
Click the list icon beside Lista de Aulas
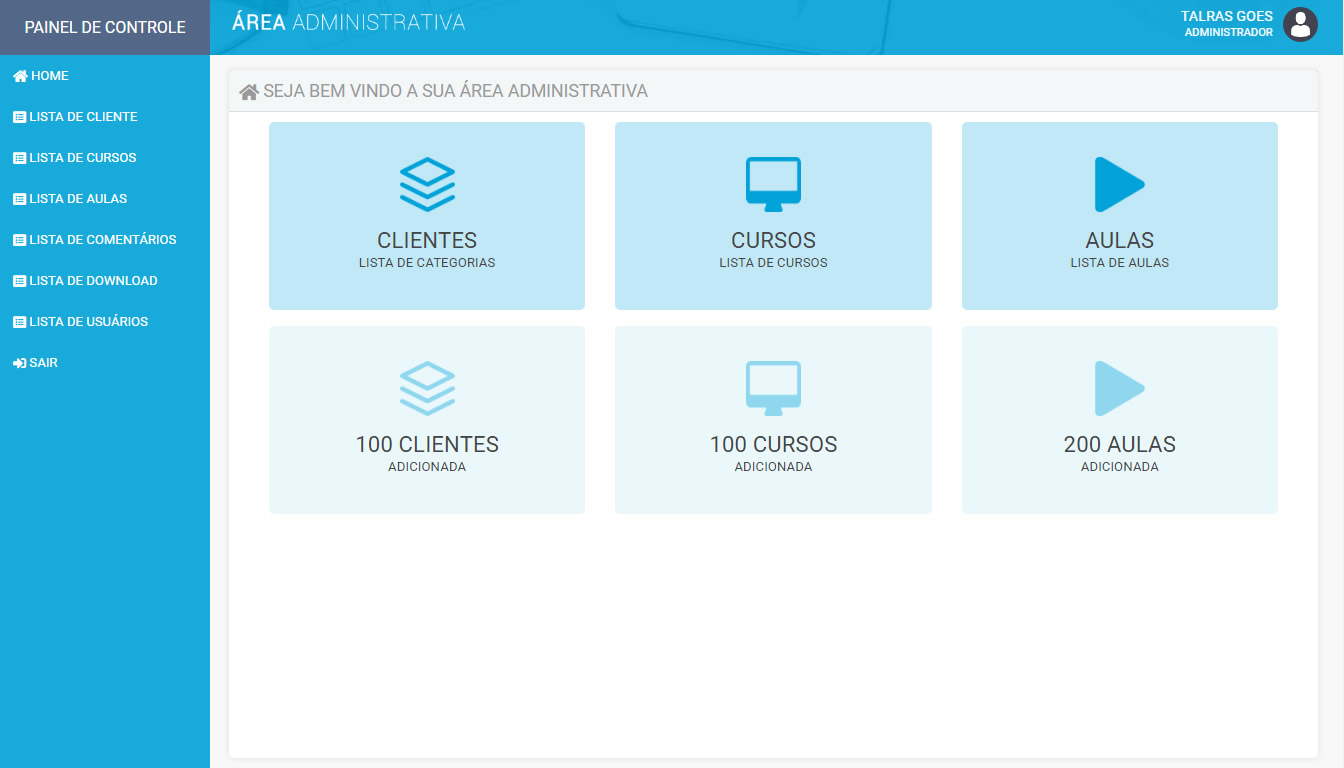pyautogui.click(x=19, y=199)
